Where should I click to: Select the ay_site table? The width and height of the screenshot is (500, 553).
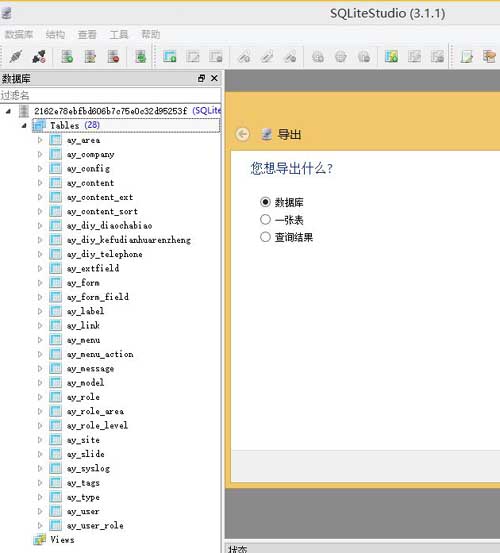[x=83, y=440]
